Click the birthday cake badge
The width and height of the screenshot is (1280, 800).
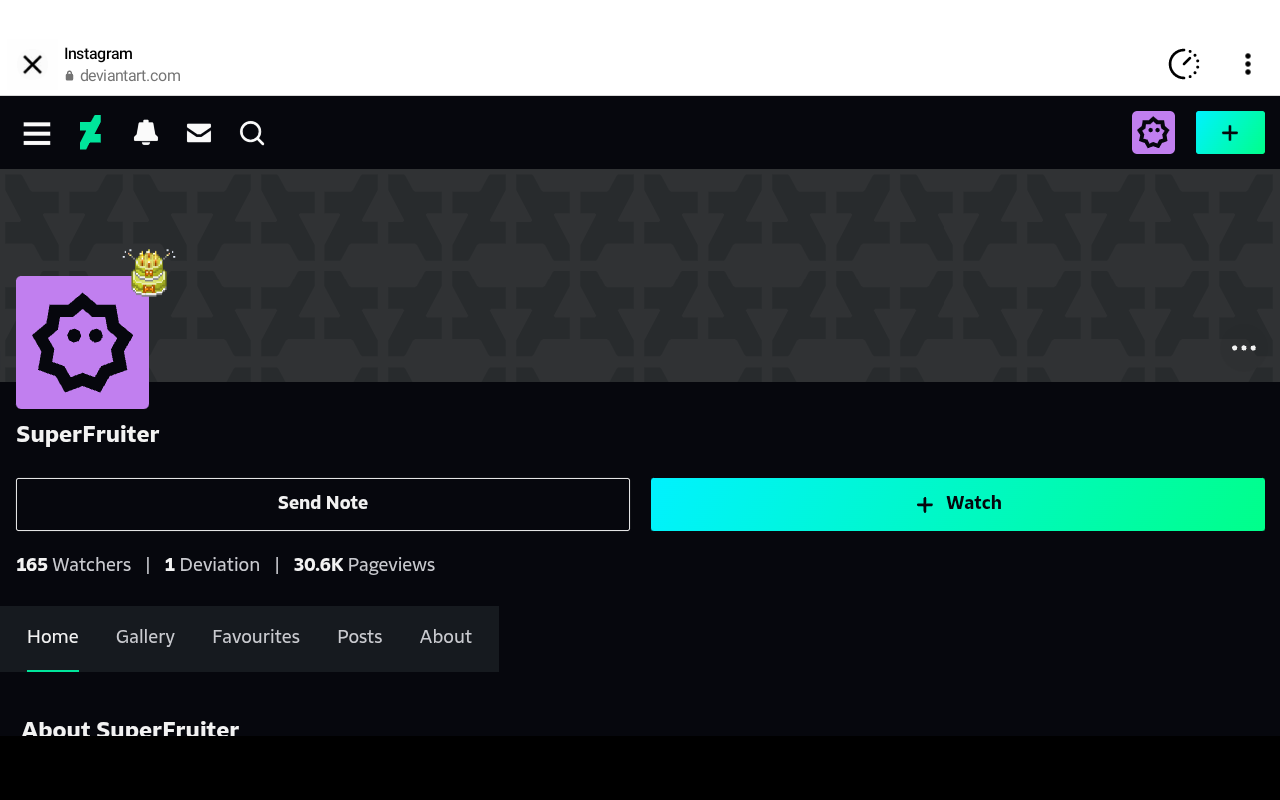point(149,272)
